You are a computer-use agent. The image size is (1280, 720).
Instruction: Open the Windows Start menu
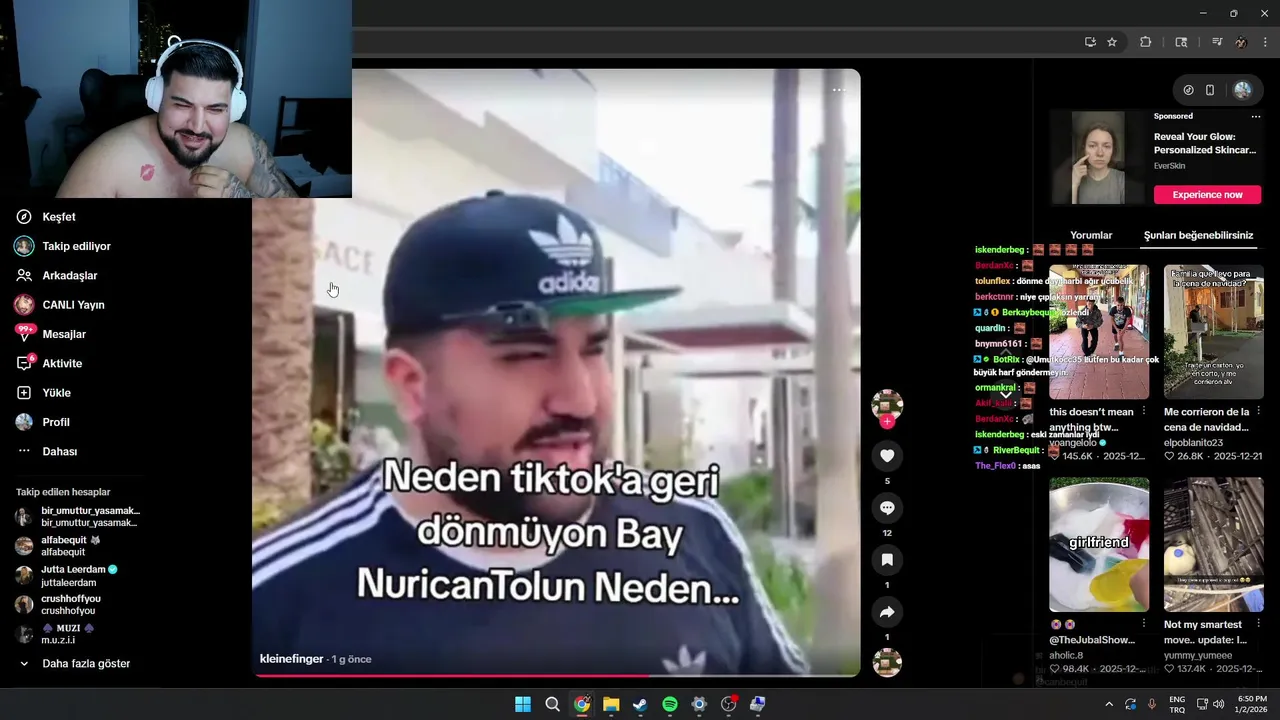(523, 704)
